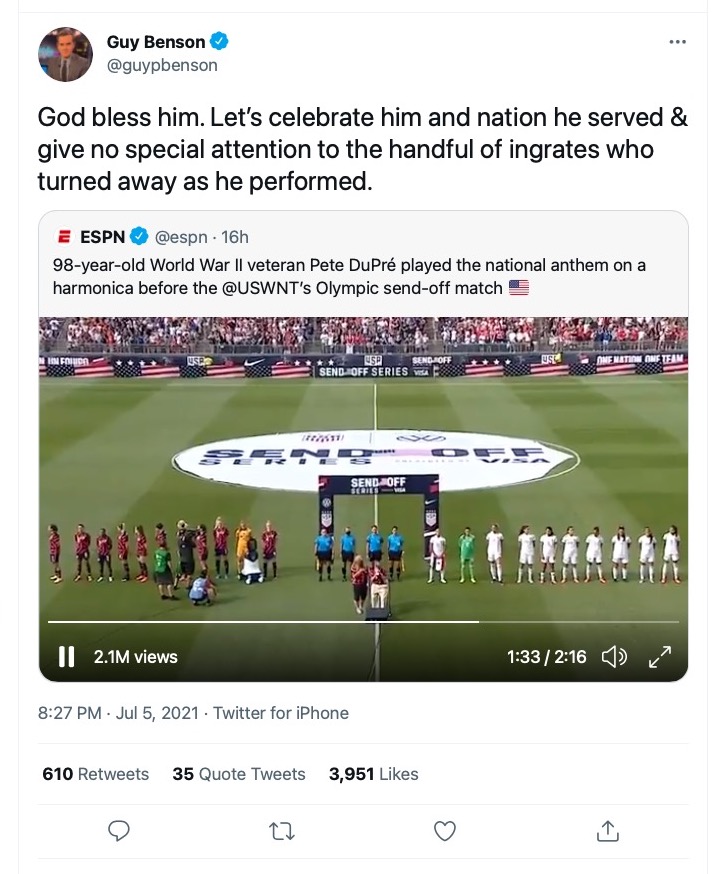Pause the video playback
Viewport: 726px width, 874px height.
(67, 657)
